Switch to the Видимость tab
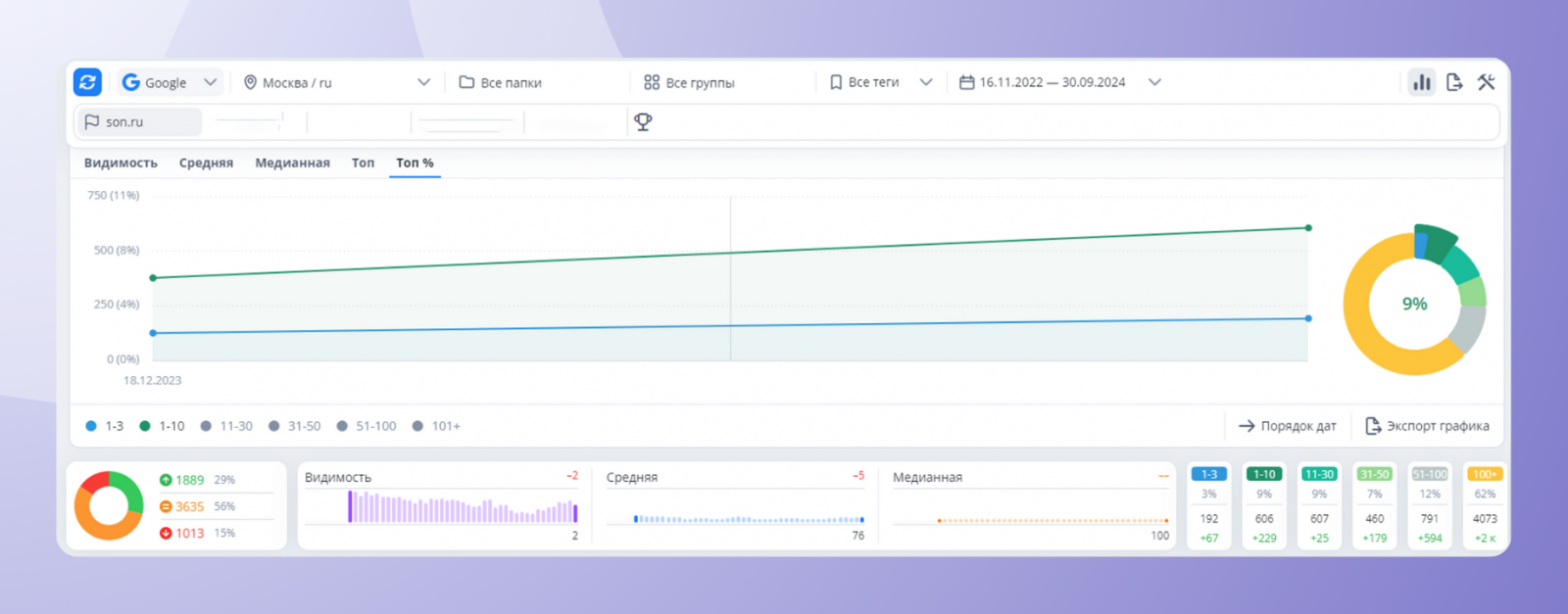 (x=121, y=163)
